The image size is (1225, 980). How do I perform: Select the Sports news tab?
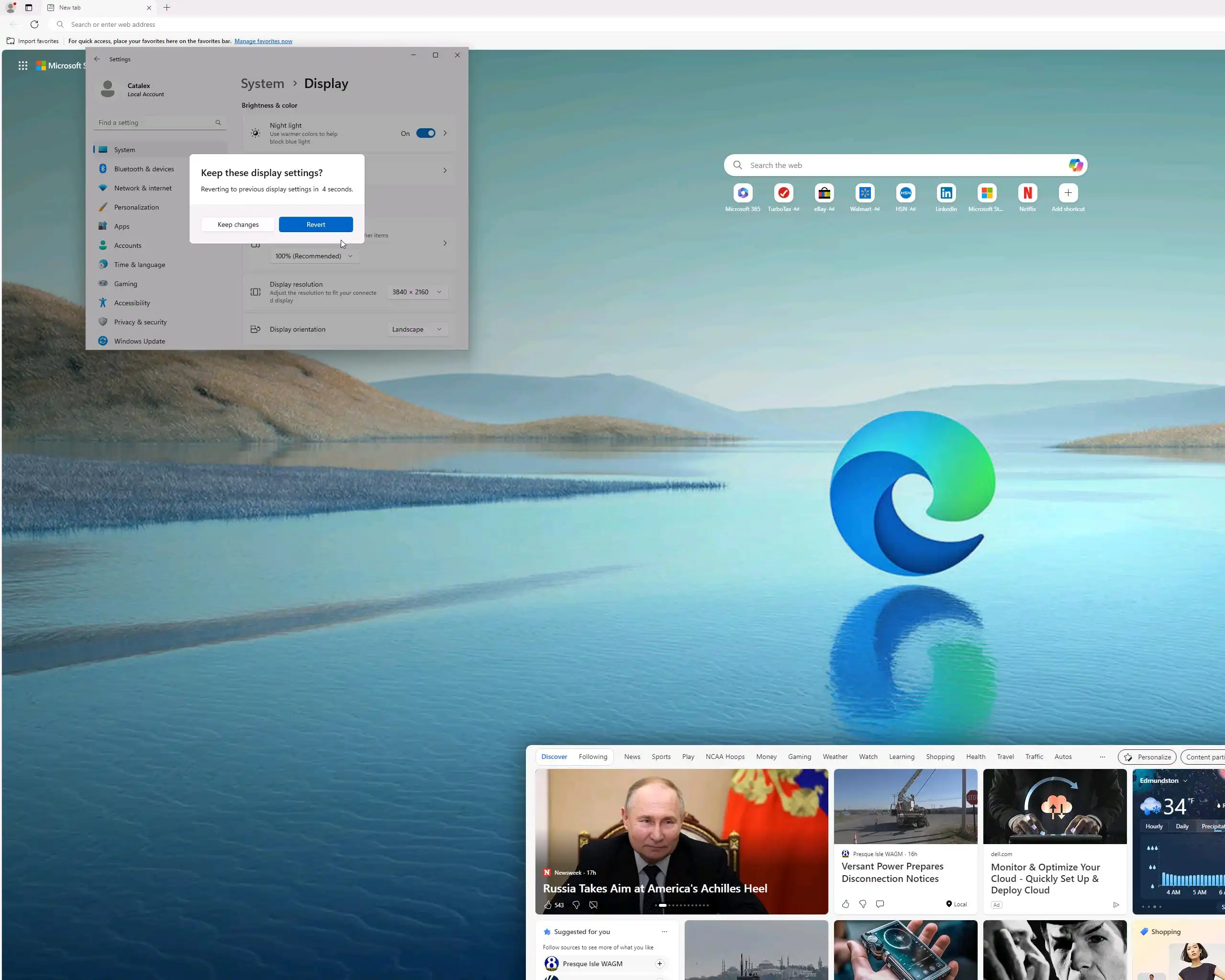661,757
